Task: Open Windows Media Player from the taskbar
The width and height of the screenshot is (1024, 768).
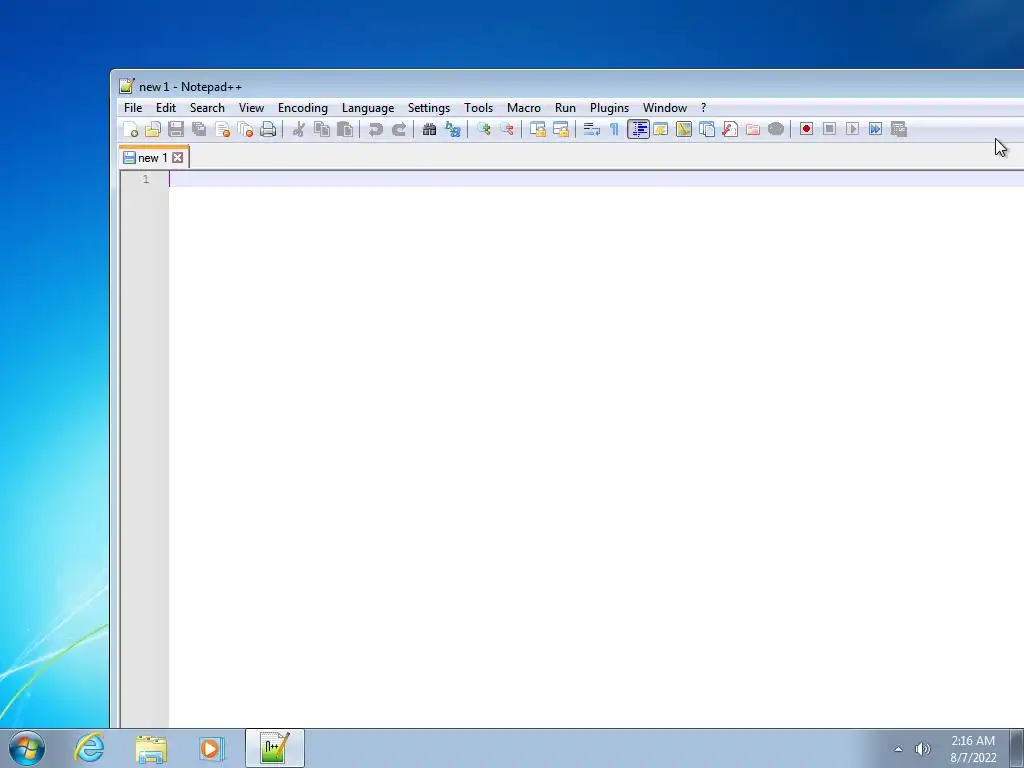Action: 212,748
